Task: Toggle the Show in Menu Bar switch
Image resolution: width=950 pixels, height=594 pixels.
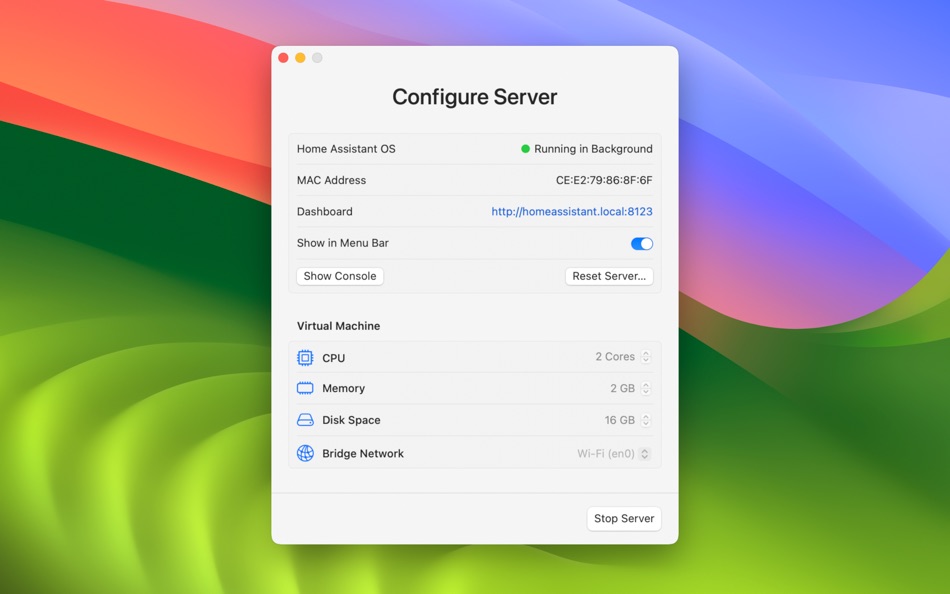Action: pos(642,243)
